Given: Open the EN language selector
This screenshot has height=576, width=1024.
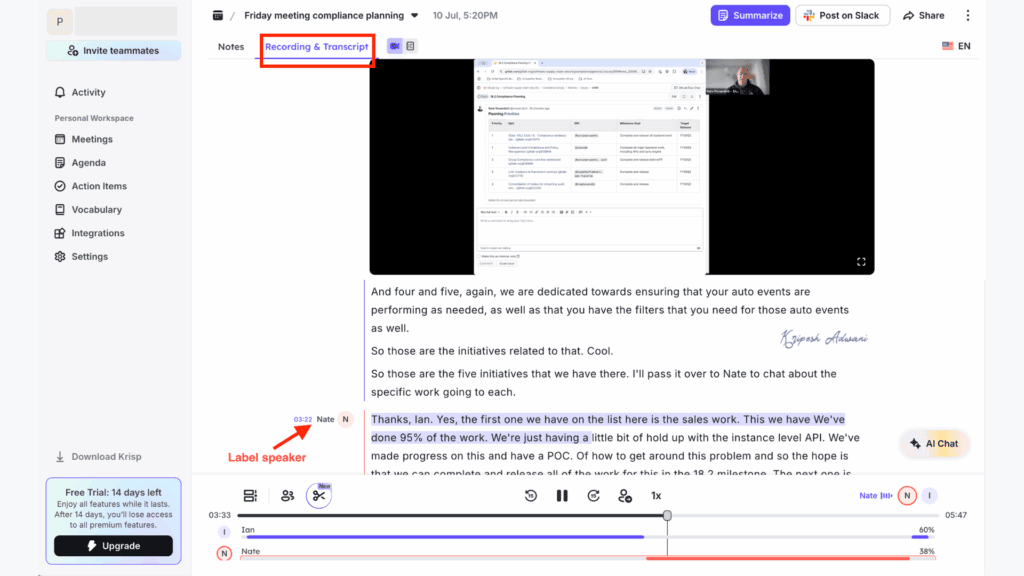Looking at the screenshot, I should tap(955, 45).
